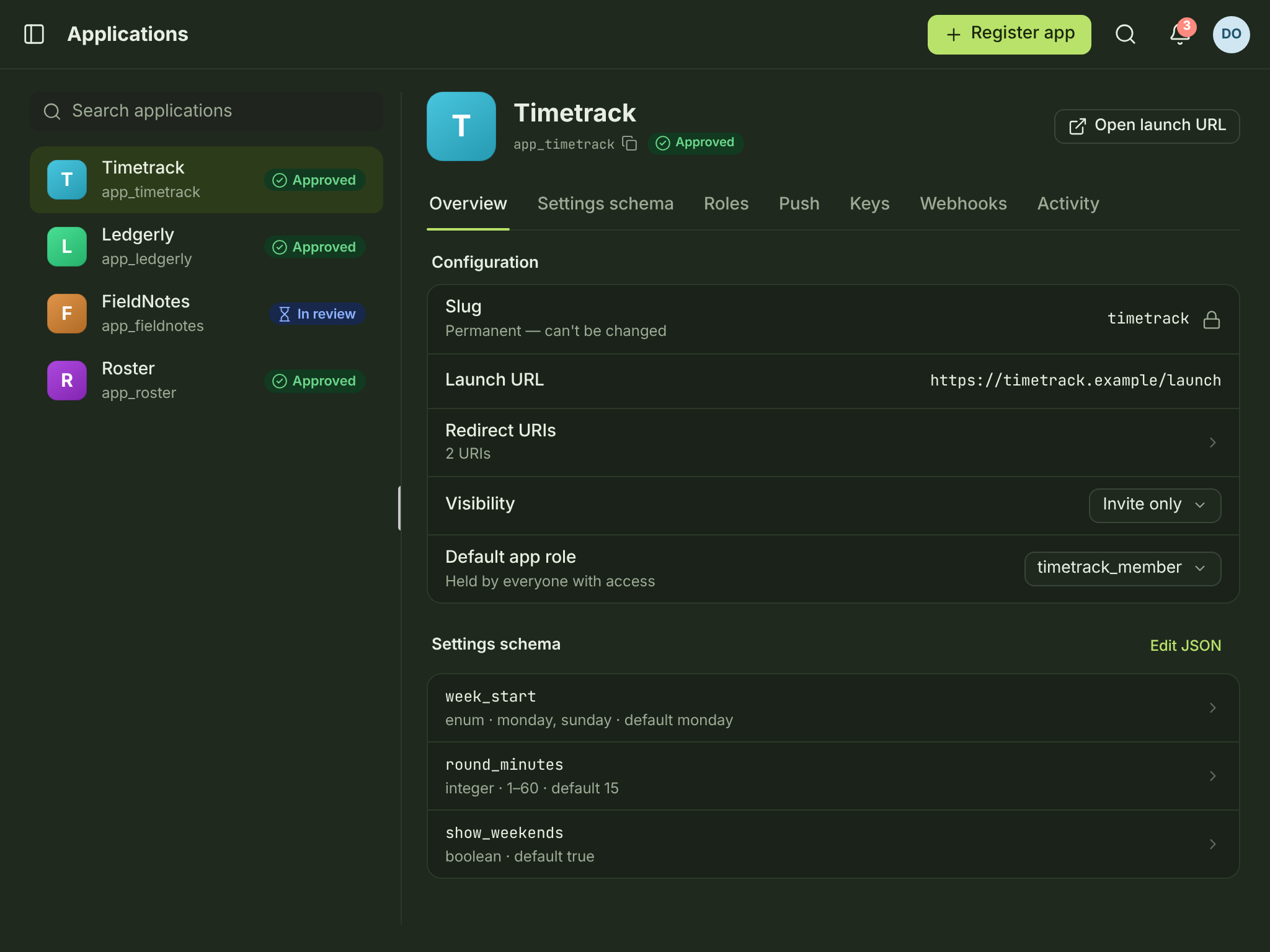Switch to the Roles tab
The height and width of the screenshot is (952, 1270).
click(726, 204)
